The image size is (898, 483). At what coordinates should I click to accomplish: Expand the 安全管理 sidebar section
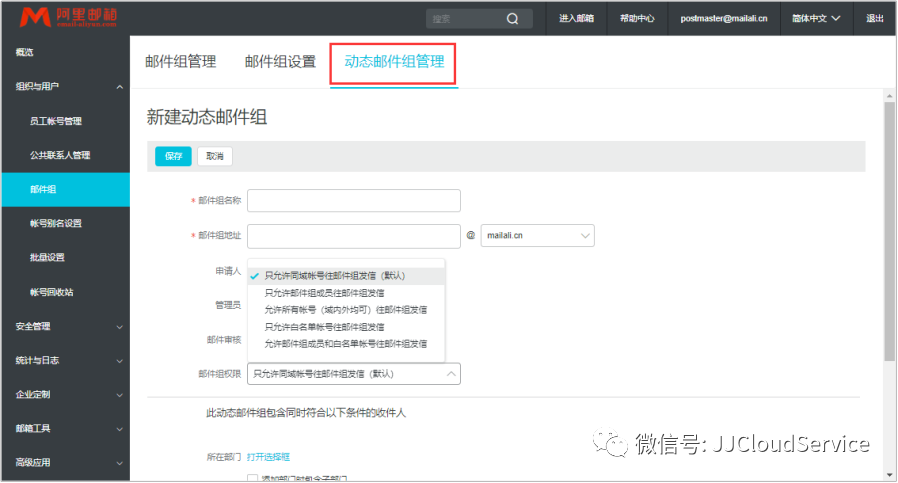pos(65,327)
